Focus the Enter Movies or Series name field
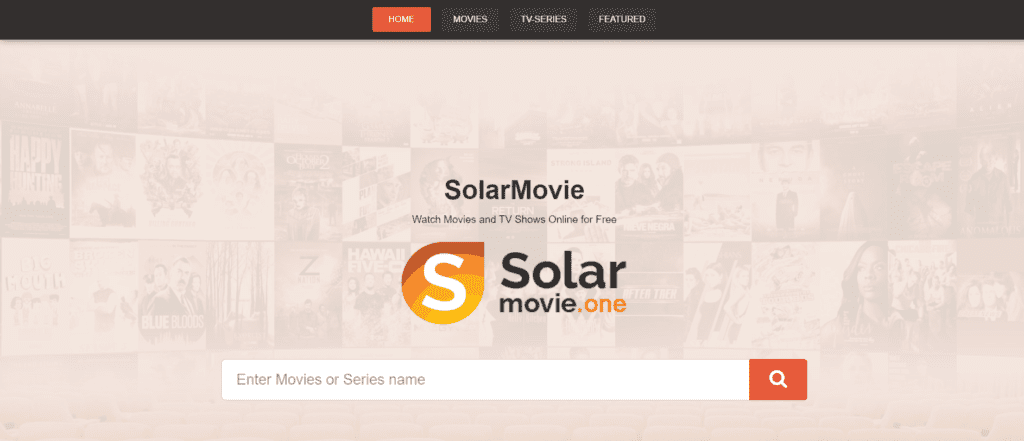This screenshot has width=1024, height=441. 485,380
